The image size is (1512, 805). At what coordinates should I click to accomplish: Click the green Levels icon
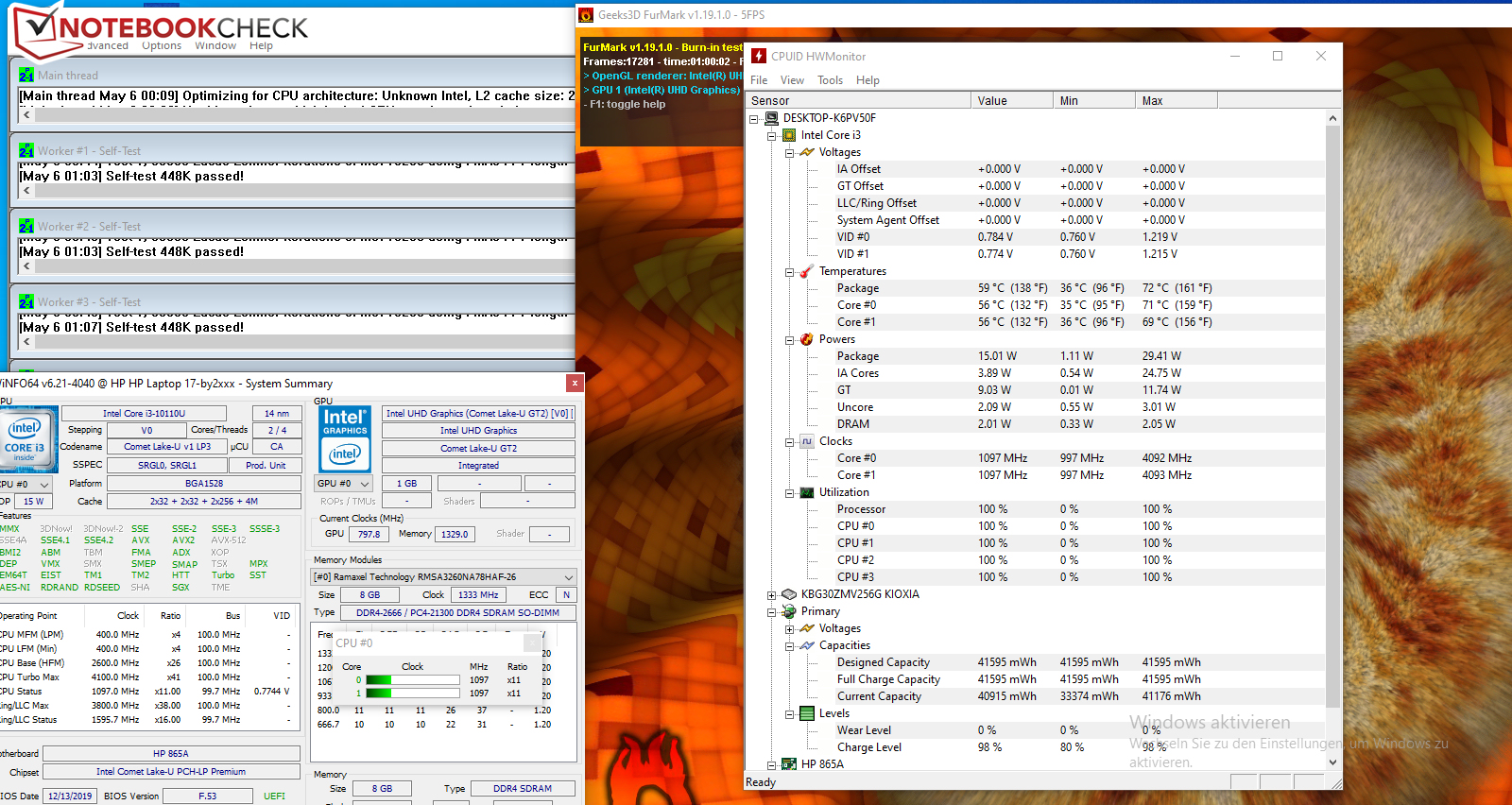[807, 713]
